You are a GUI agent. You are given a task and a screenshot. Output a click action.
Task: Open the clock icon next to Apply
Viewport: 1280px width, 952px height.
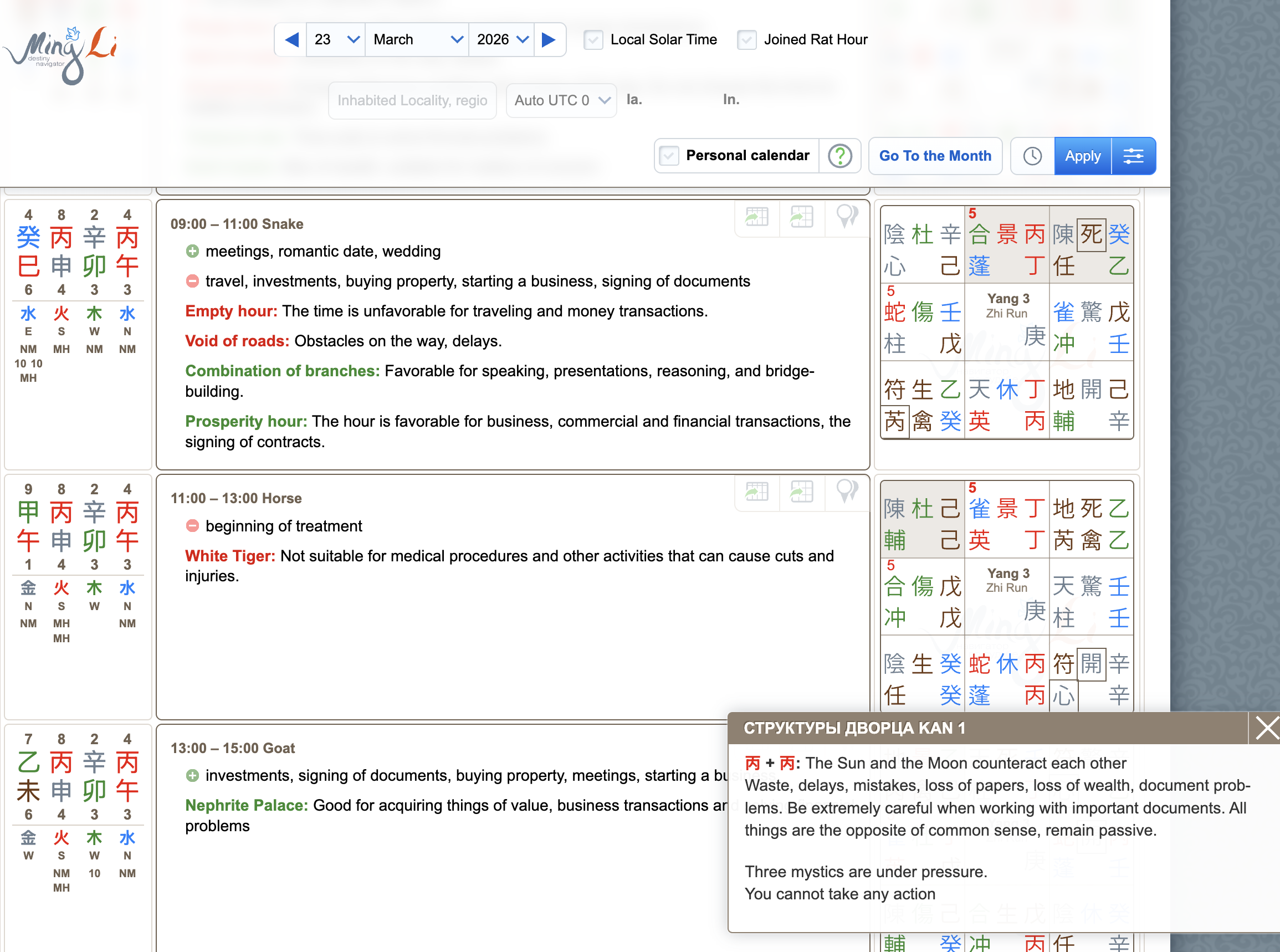coord(1032,156)
